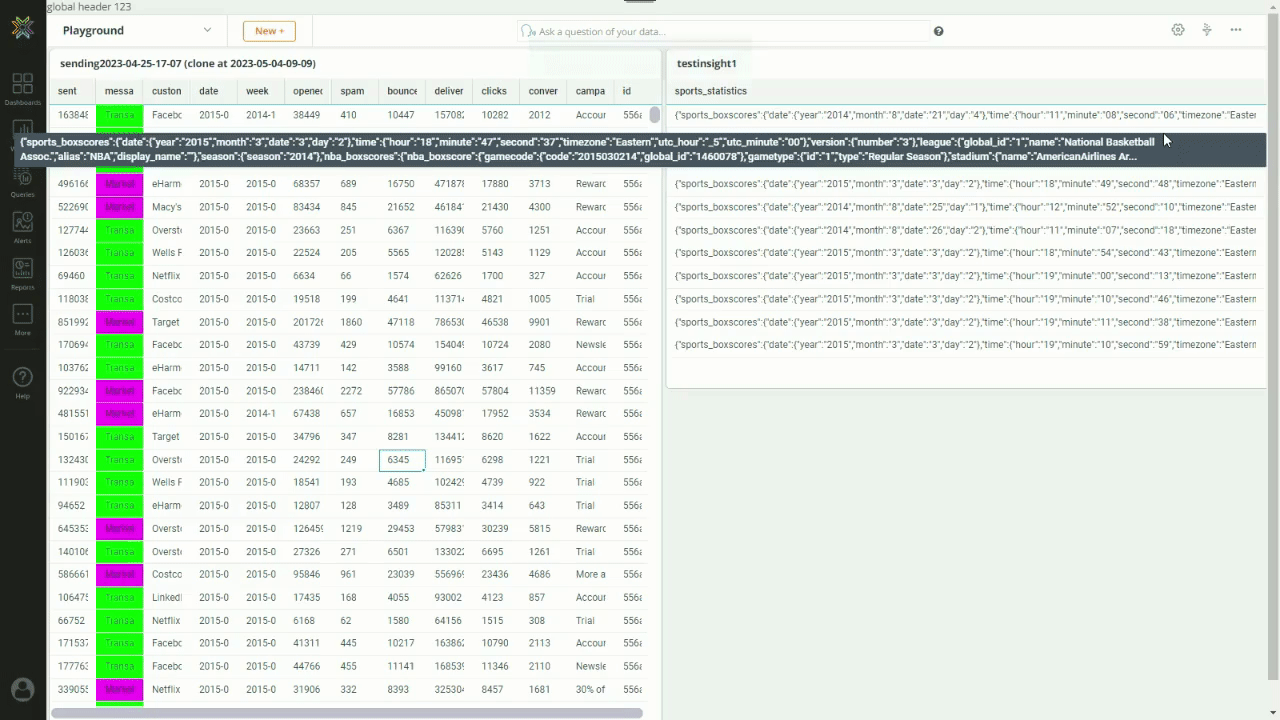Click the testinsight1 panel title

[706, 63]
